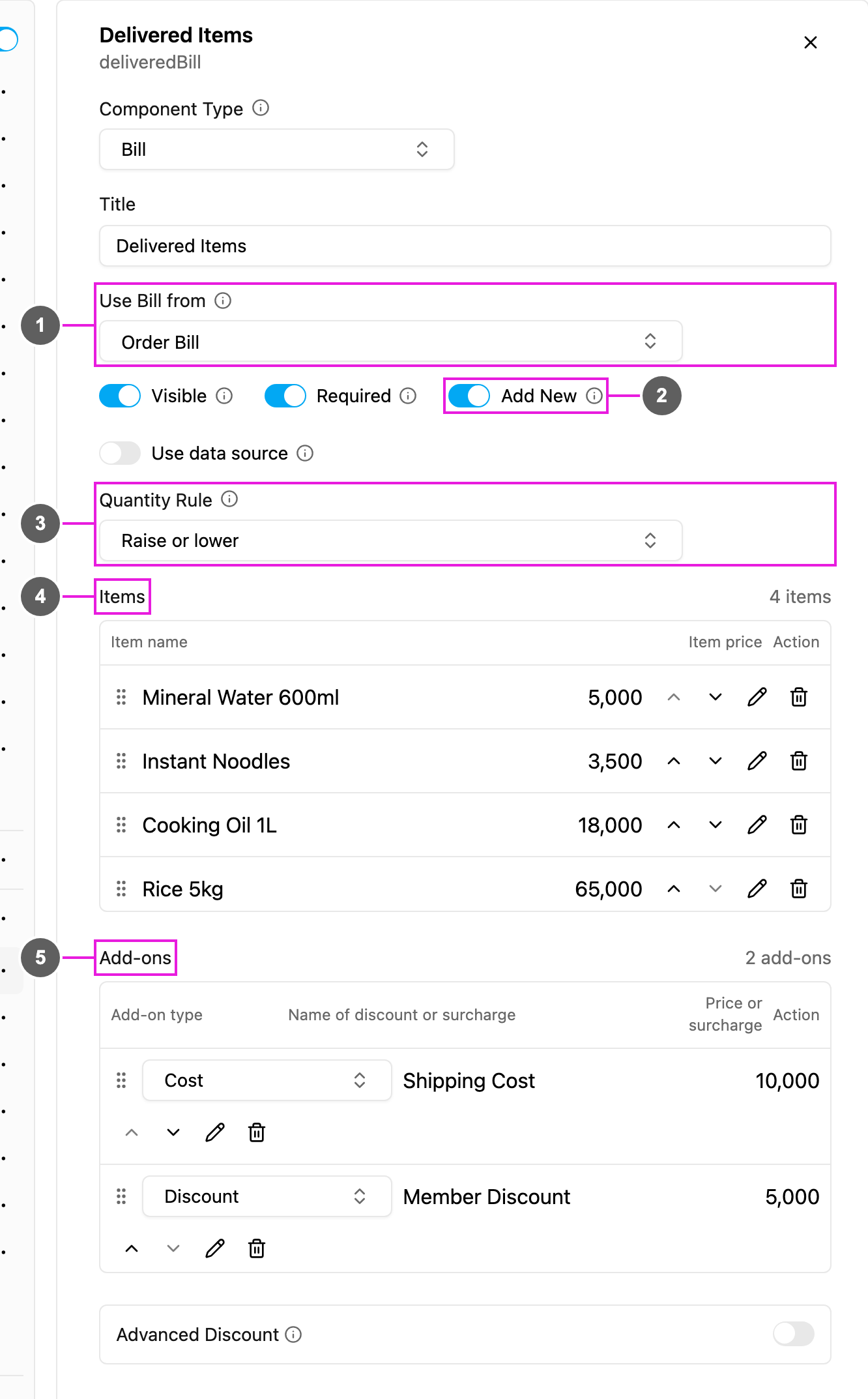Viewport: 868px width, 1399px height.
Task: Click the 18,000 price of Cooking Oil
Action: 610,825
